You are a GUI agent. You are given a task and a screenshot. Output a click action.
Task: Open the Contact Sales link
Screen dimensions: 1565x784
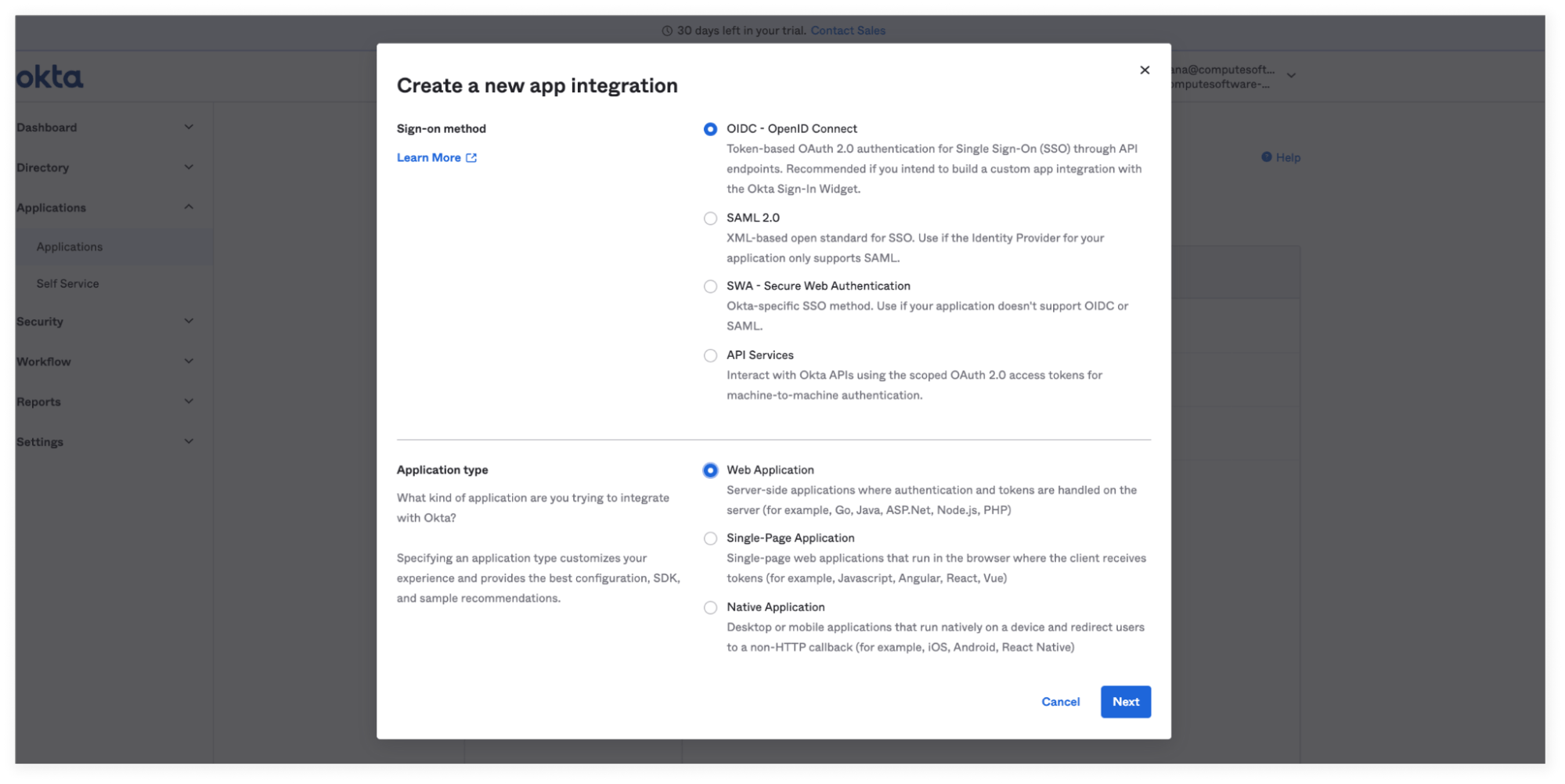click(x=848, y=31)
